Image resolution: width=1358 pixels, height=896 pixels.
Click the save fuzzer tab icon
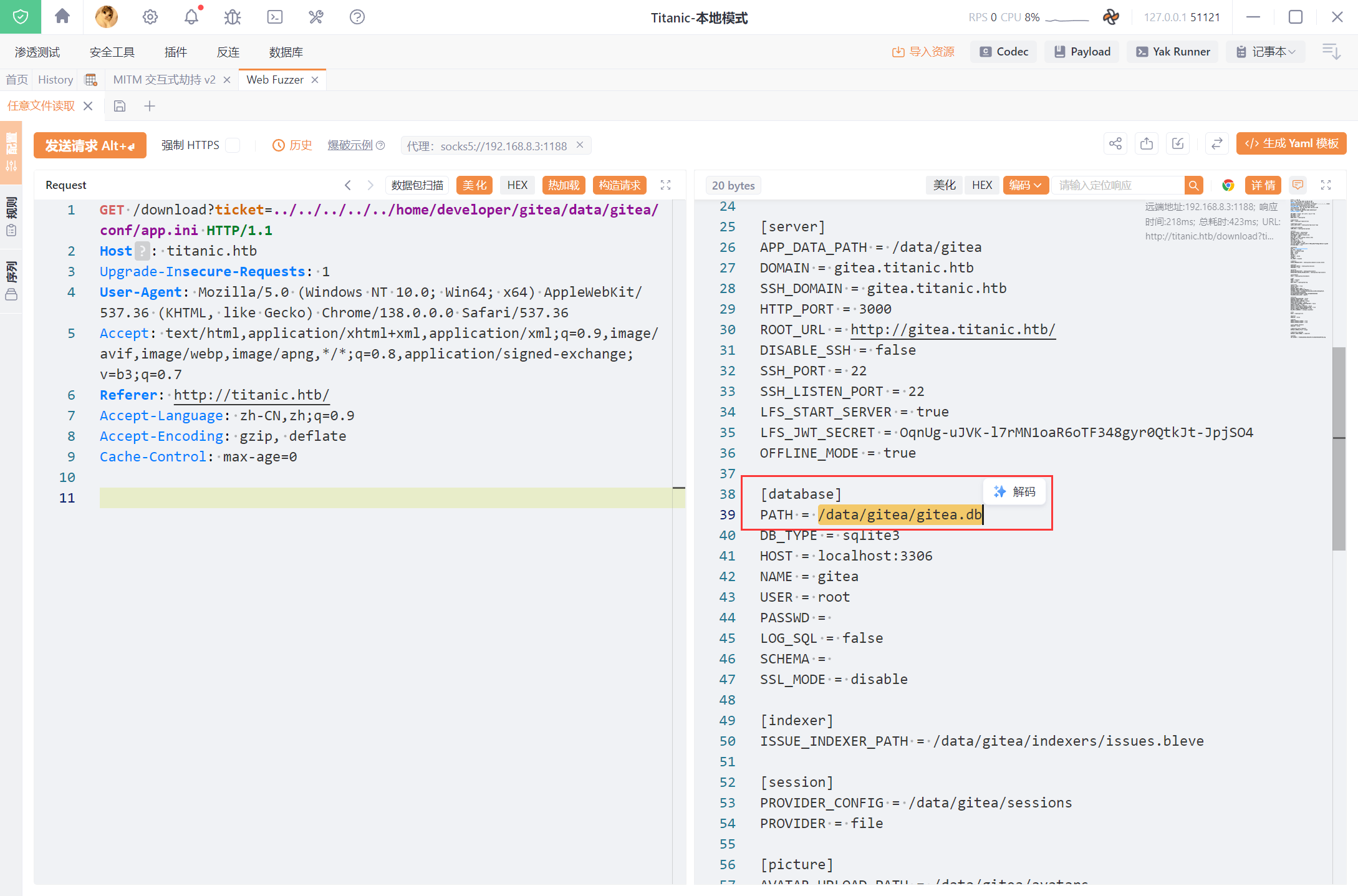(x=120, y=106)
